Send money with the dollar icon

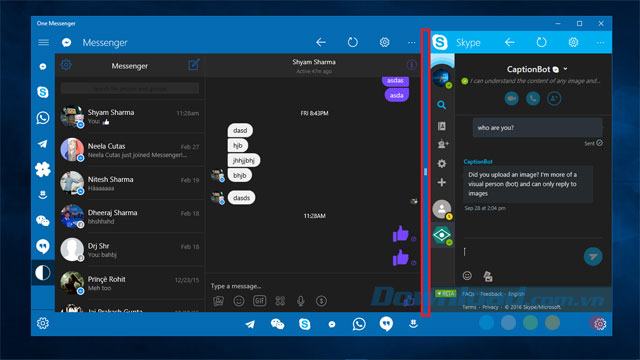pyautogui.click(x=321, y=301)
